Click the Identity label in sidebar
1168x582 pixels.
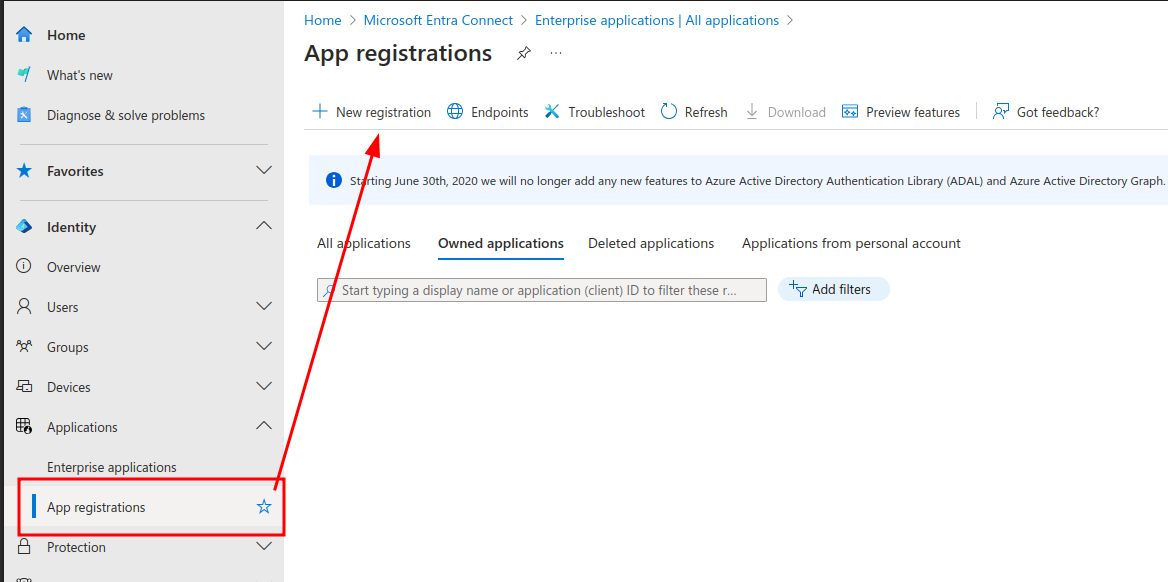pyautogui.click(x=72, y=227)
